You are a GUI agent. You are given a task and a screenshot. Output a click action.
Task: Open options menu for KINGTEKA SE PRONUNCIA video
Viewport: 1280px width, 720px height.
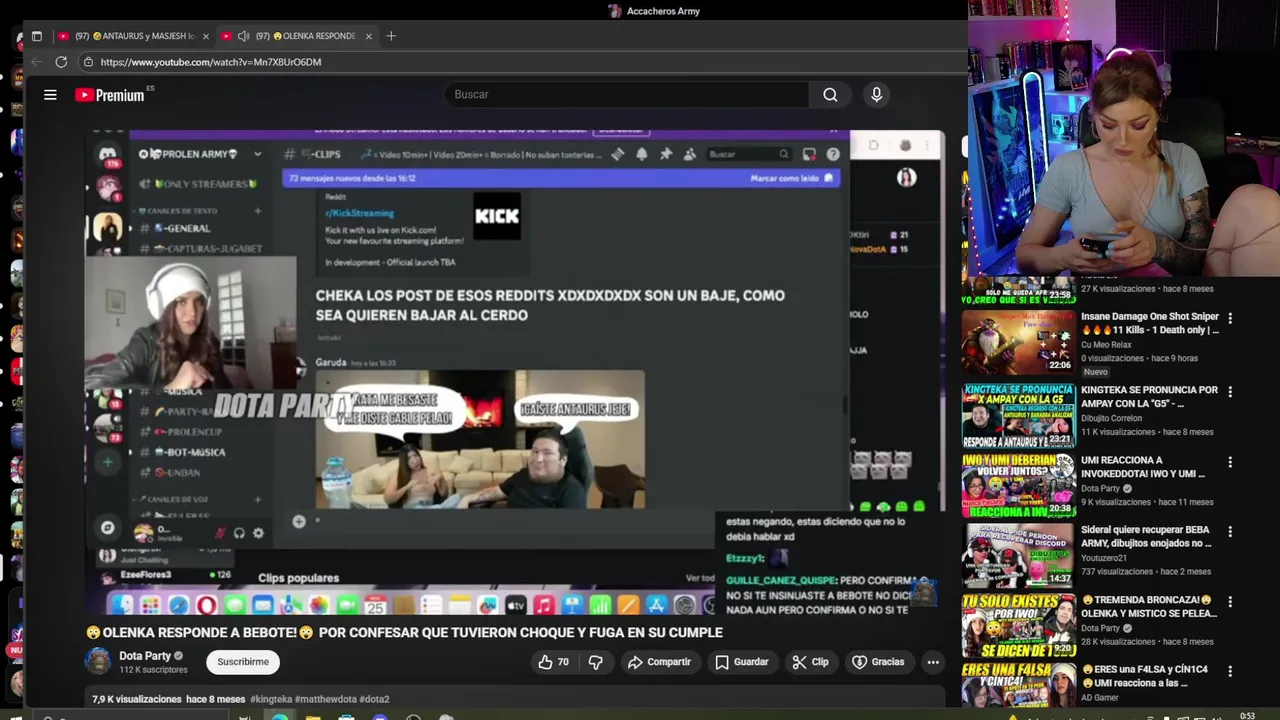(1230, 392)
